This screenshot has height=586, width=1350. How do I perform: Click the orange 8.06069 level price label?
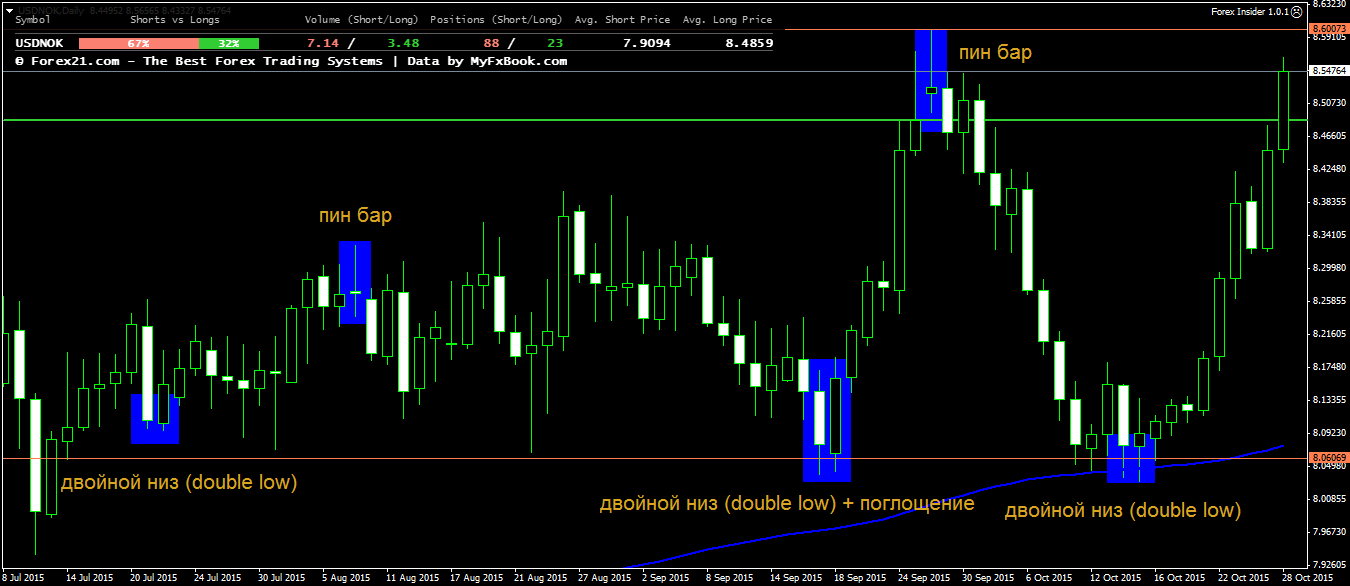(1328, 457)
